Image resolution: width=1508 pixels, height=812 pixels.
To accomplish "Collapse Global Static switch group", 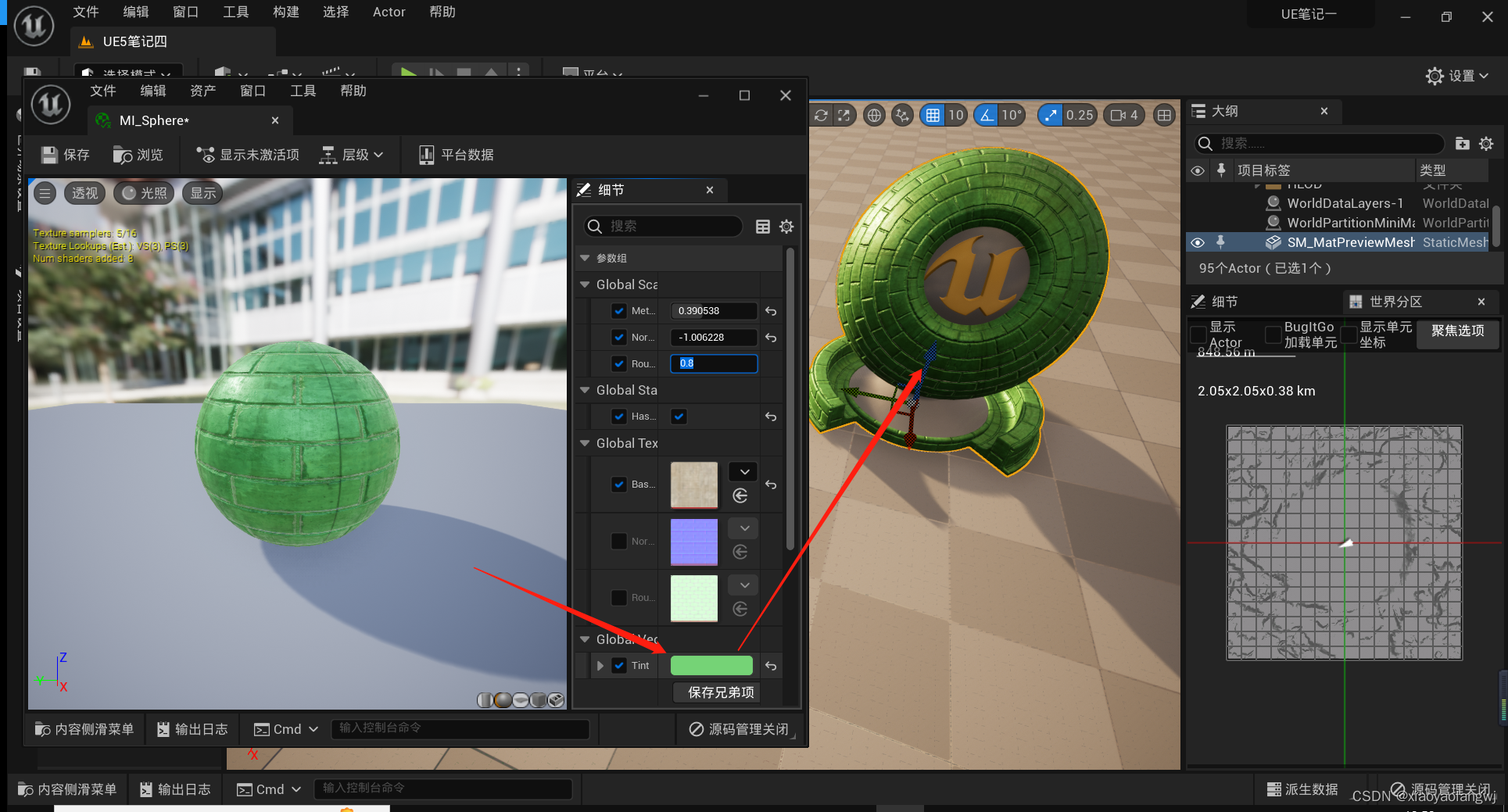I will tap(585, 390).
